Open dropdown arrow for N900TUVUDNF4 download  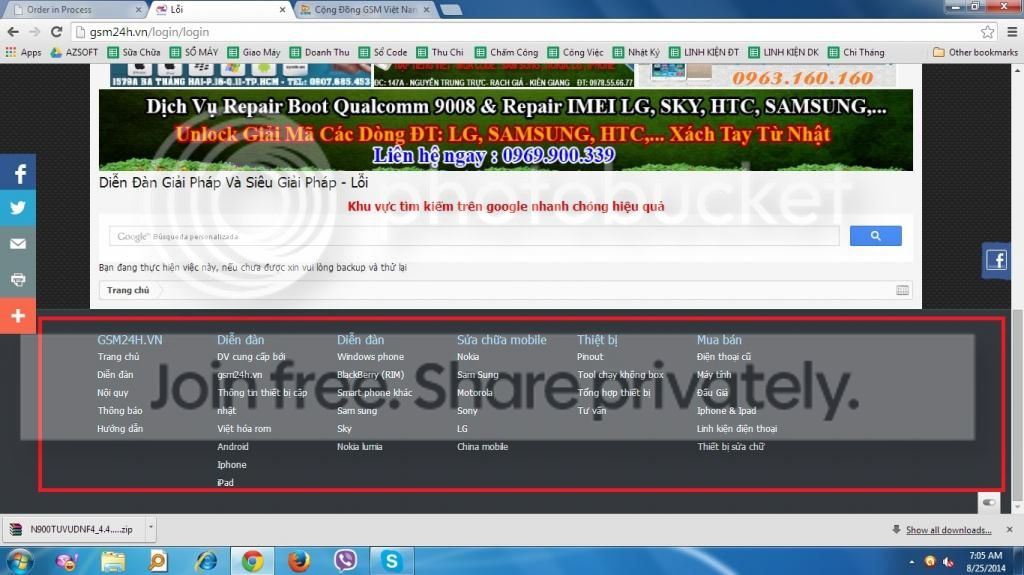click(150, 528)
